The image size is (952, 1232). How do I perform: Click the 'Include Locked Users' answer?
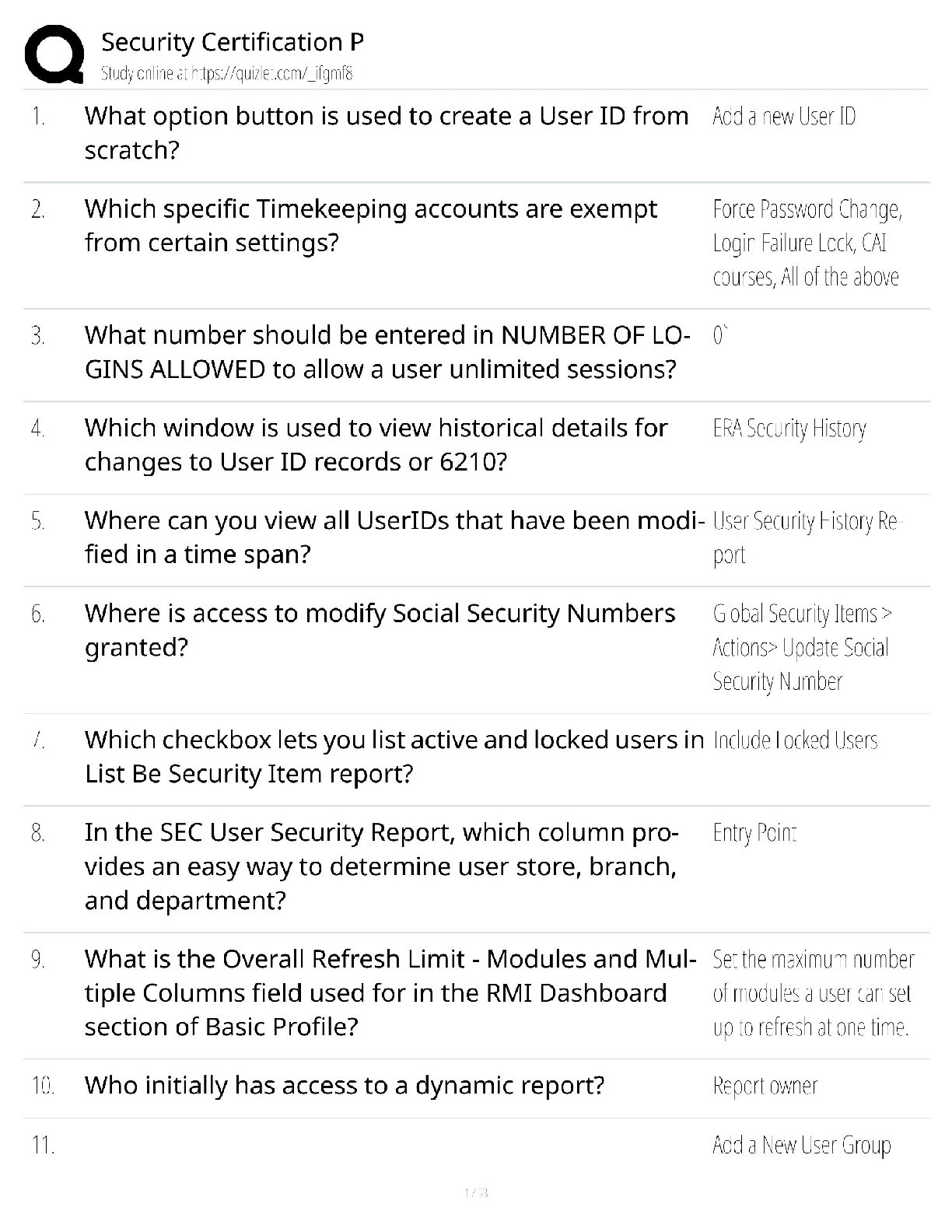tap(795, 740)
